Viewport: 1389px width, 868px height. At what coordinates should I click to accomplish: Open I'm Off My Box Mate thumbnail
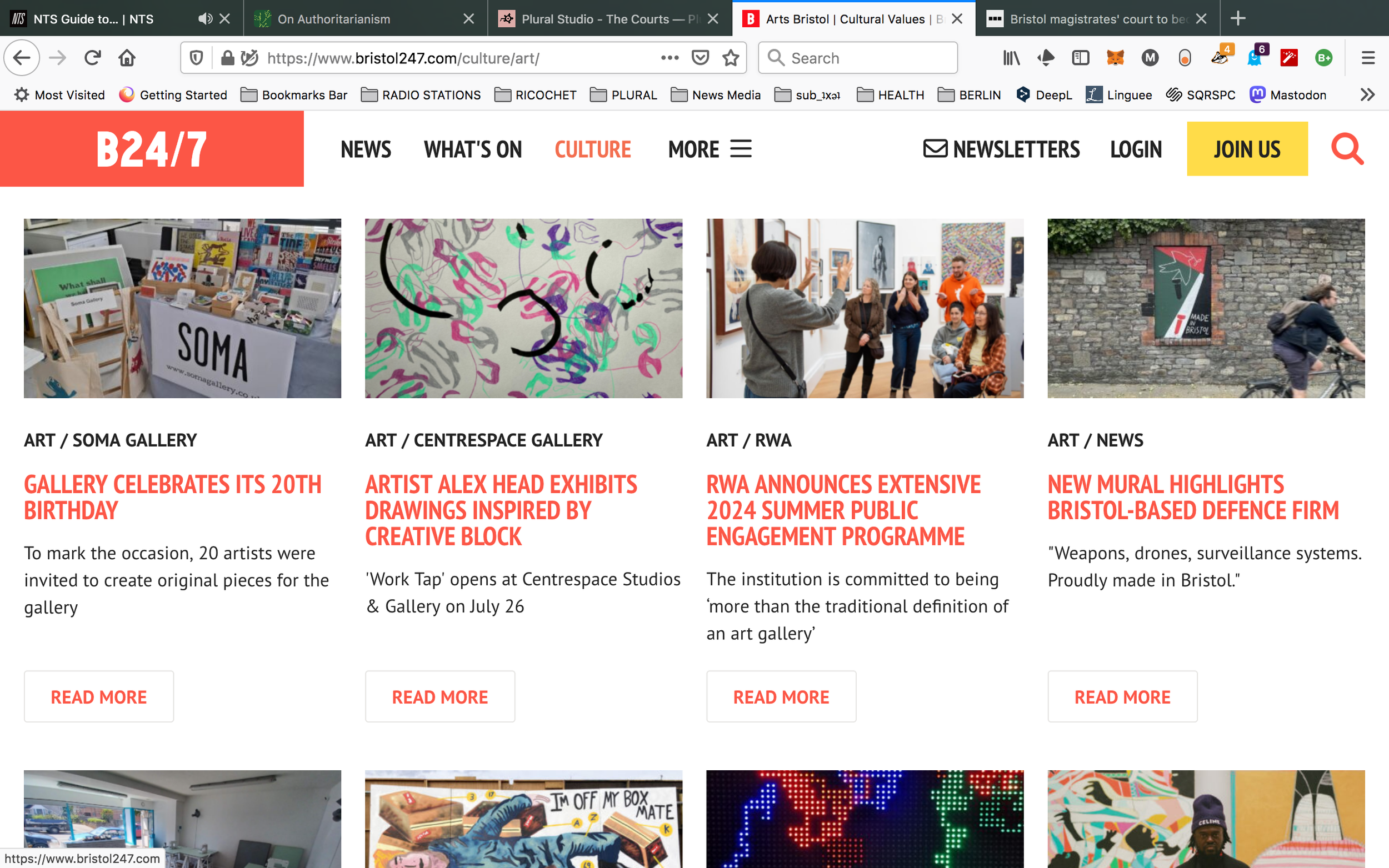524,819
